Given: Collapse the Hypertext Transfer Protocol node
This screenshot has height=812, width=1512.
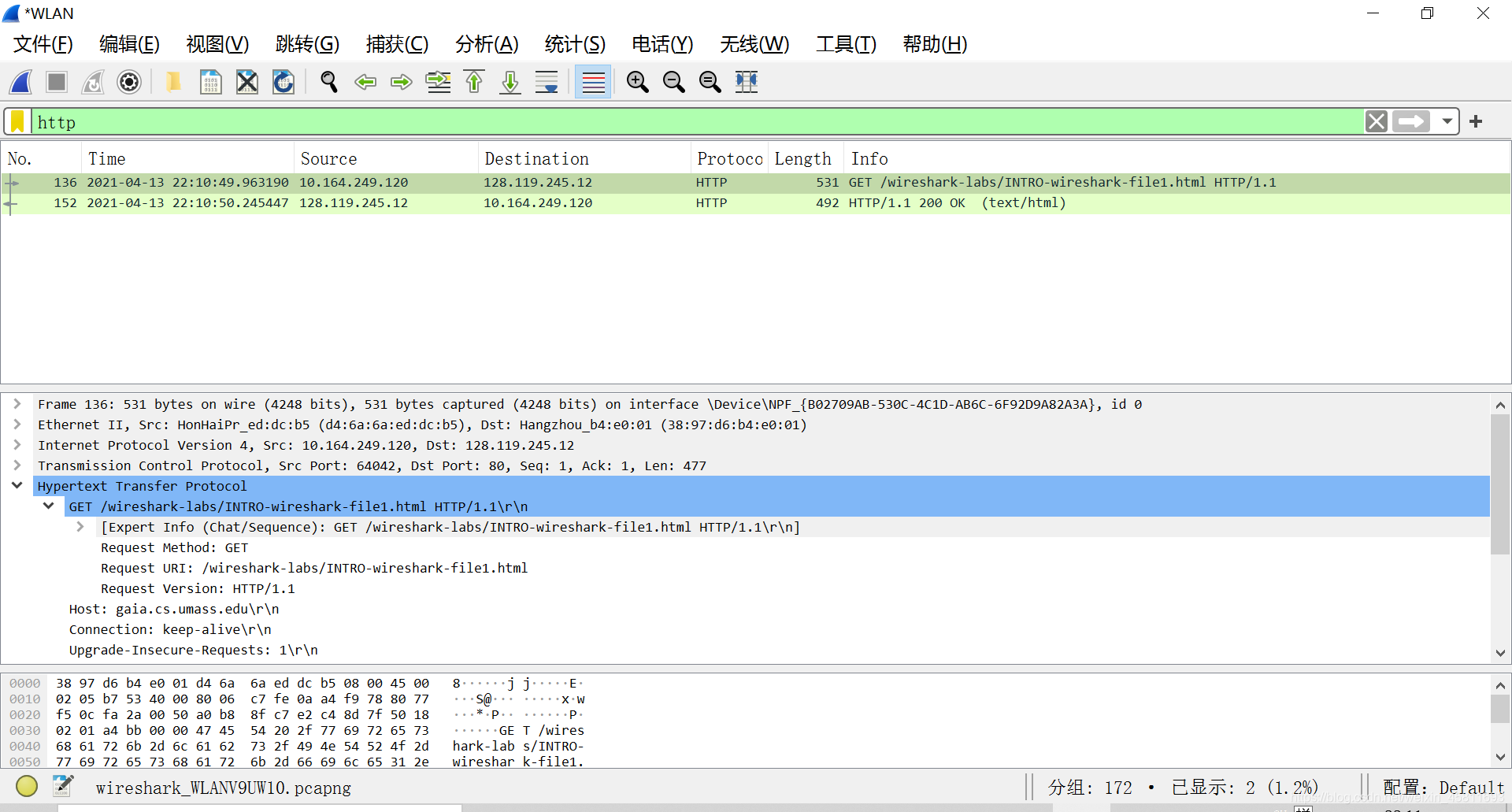Looking at the screenshot, I should [x=17, y=486].
